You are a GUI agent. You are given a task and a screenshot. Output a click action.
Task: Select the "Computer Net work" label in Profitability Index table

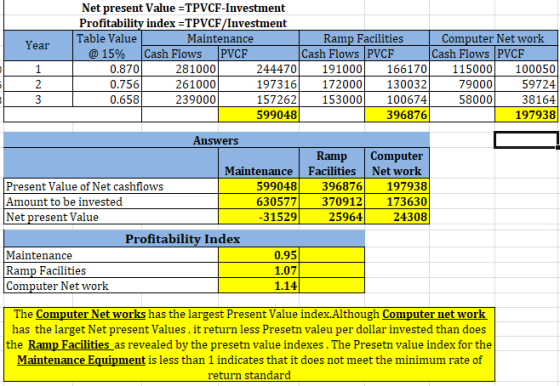tap(111, 286)
